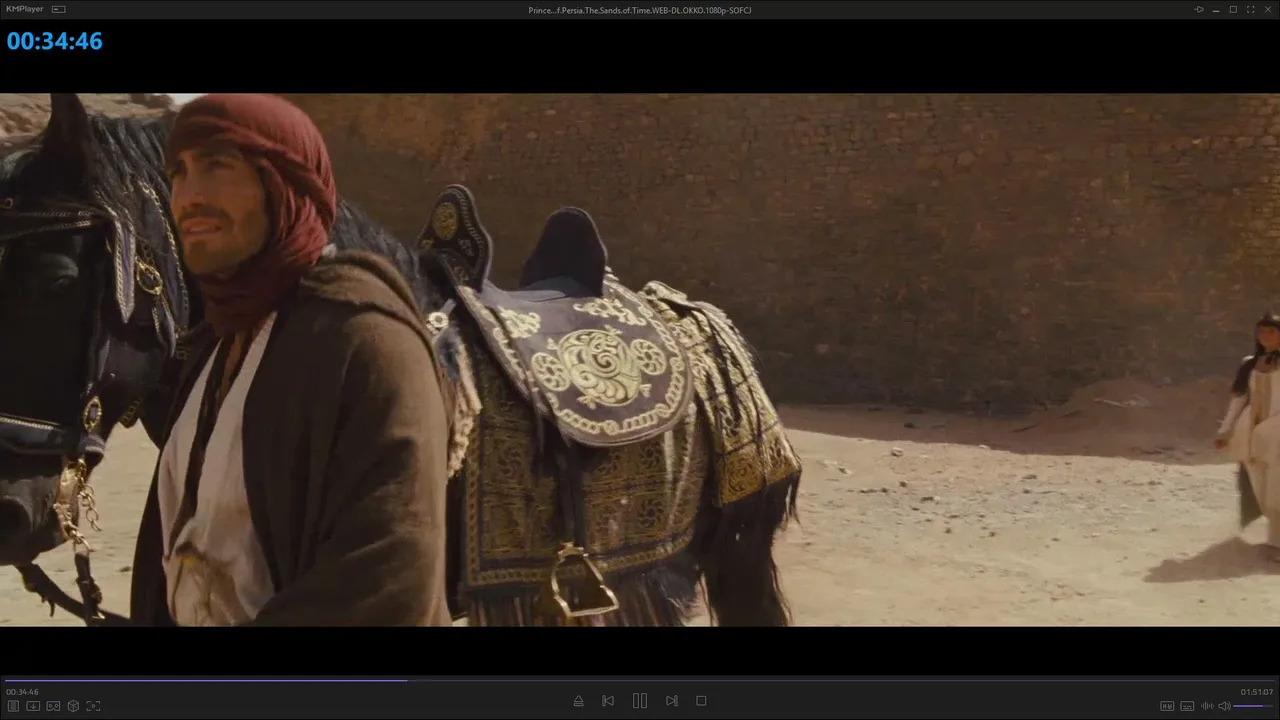Click the compact mode icon beside KMPlayer

[58, 9]
